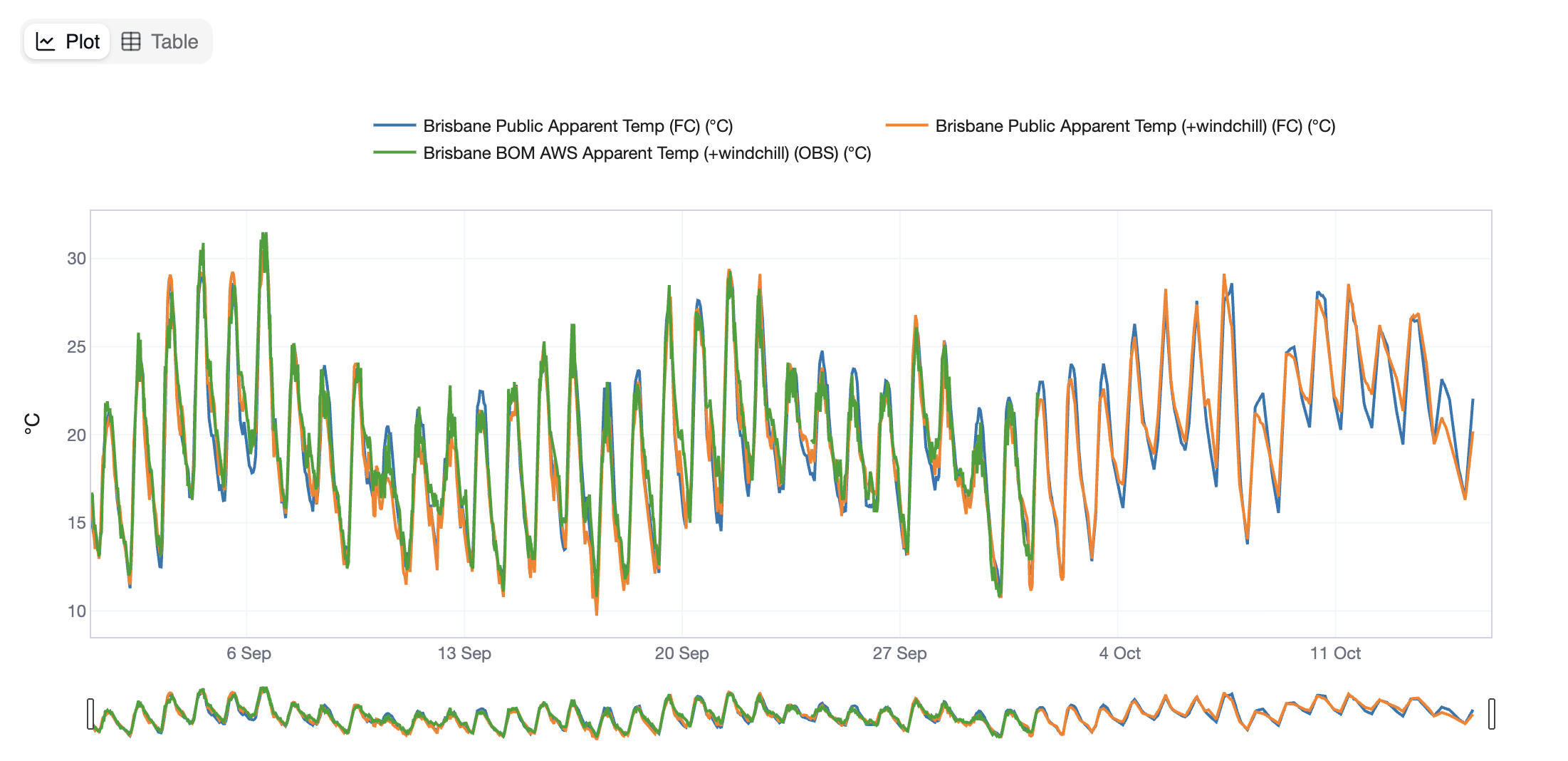
Task: Switch to the Plot tab
Action: pyautogui.click(x=68, y=42)
